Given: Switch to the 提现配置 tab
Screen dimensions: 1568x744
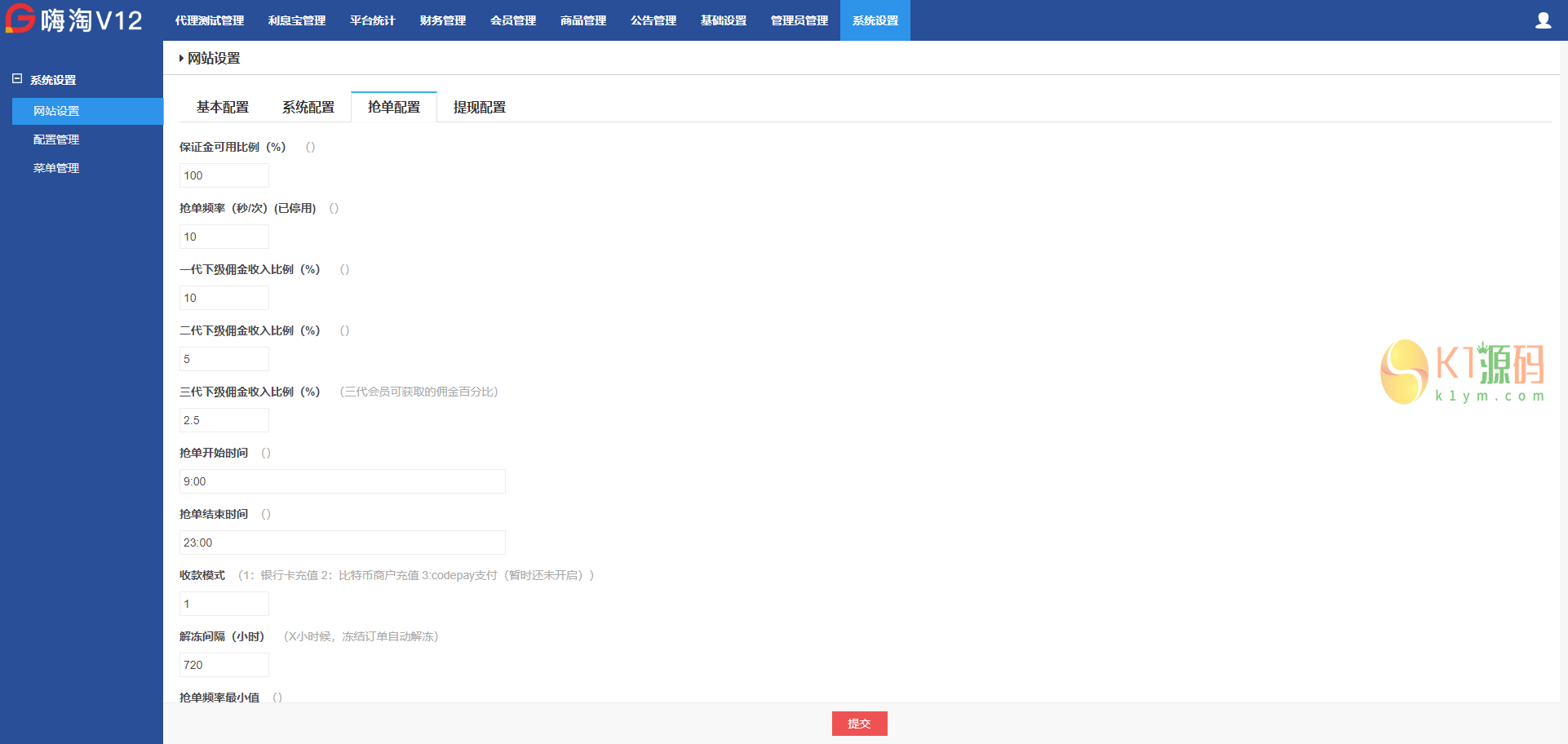Looking at the screenshot, I should [x=480, y=107].
